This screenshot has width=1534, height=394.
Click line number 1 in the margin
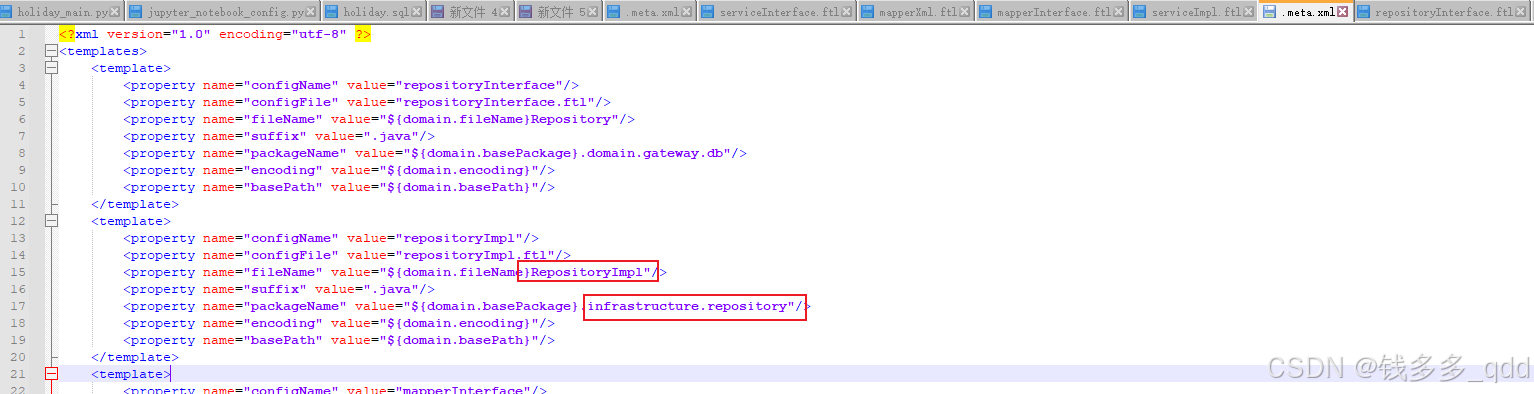pos(21,34)
